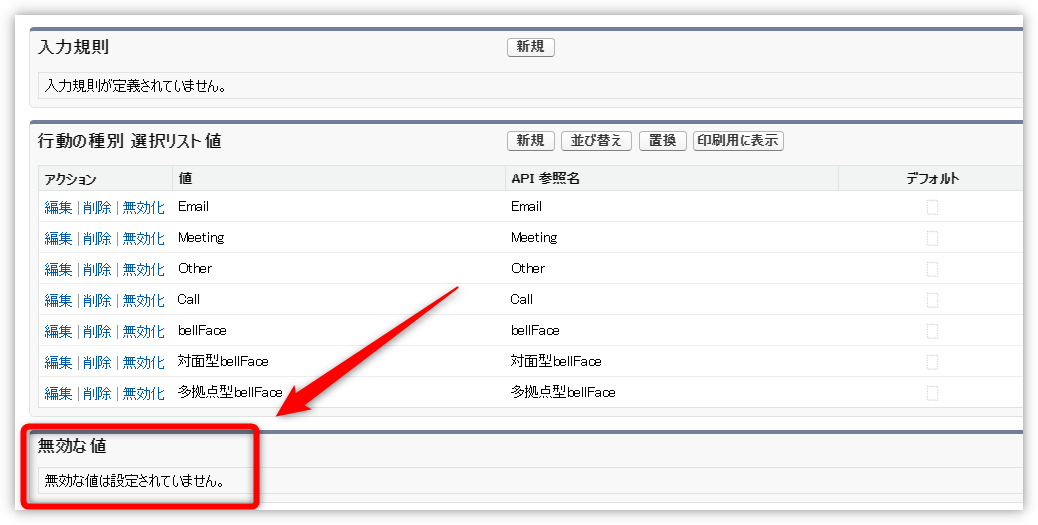
Task: Click 削除 link for Email row
Action: pos(97,207)
